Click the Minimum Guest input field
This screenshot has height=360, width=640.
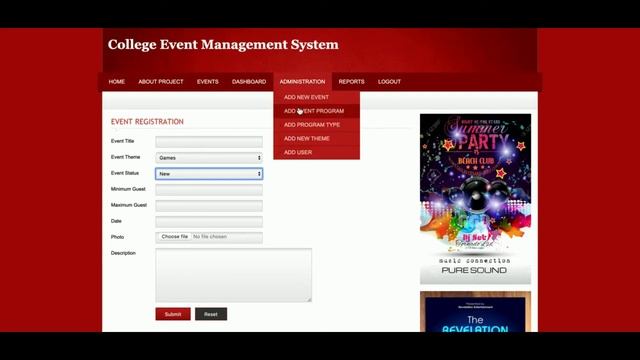[x=209, y=190]
